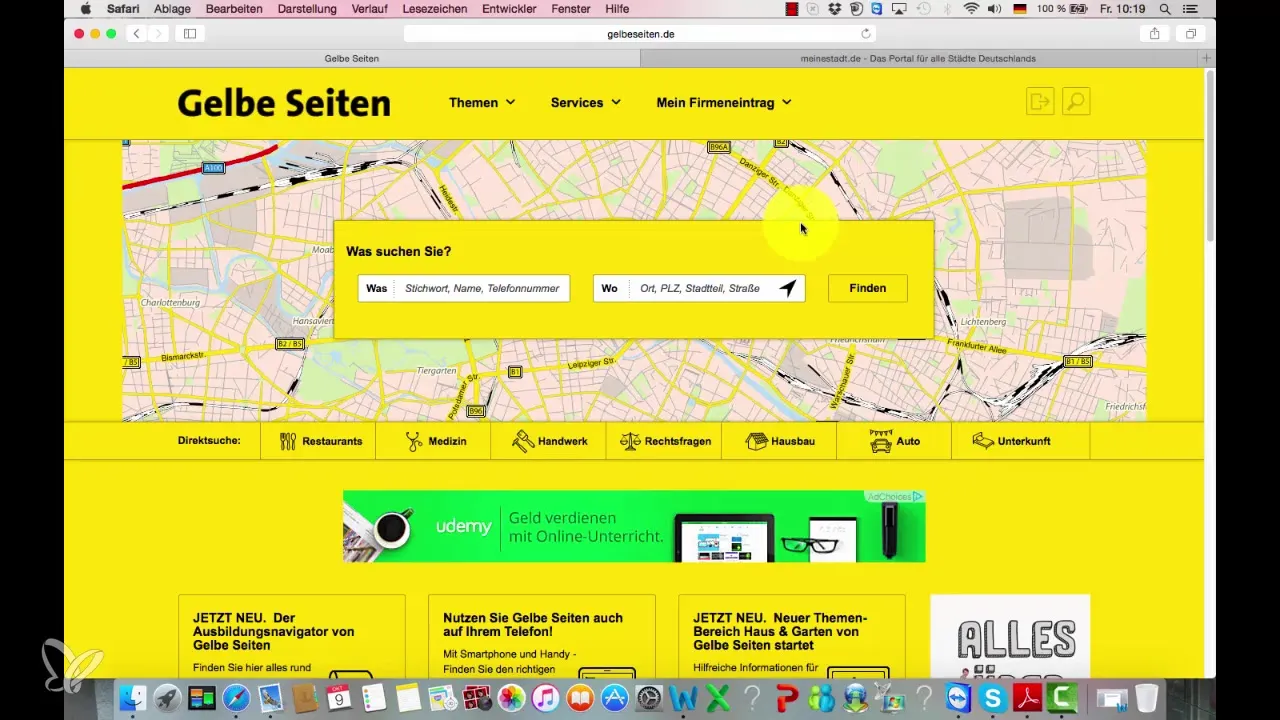The image size is (1280, 720).
Task: Open the Trash in the Dock
Action: [x=1146, y=697]
